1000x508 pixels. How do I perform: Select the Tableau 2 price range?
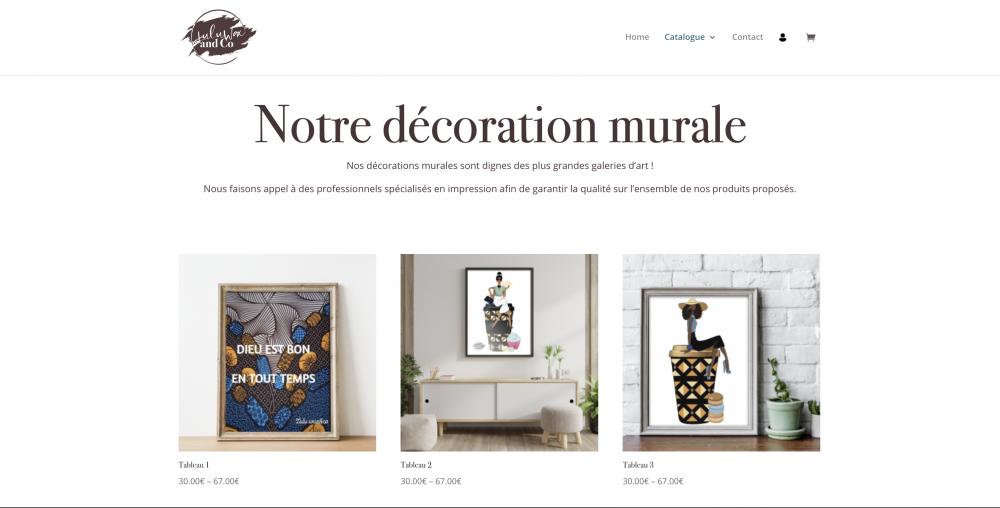431,481
